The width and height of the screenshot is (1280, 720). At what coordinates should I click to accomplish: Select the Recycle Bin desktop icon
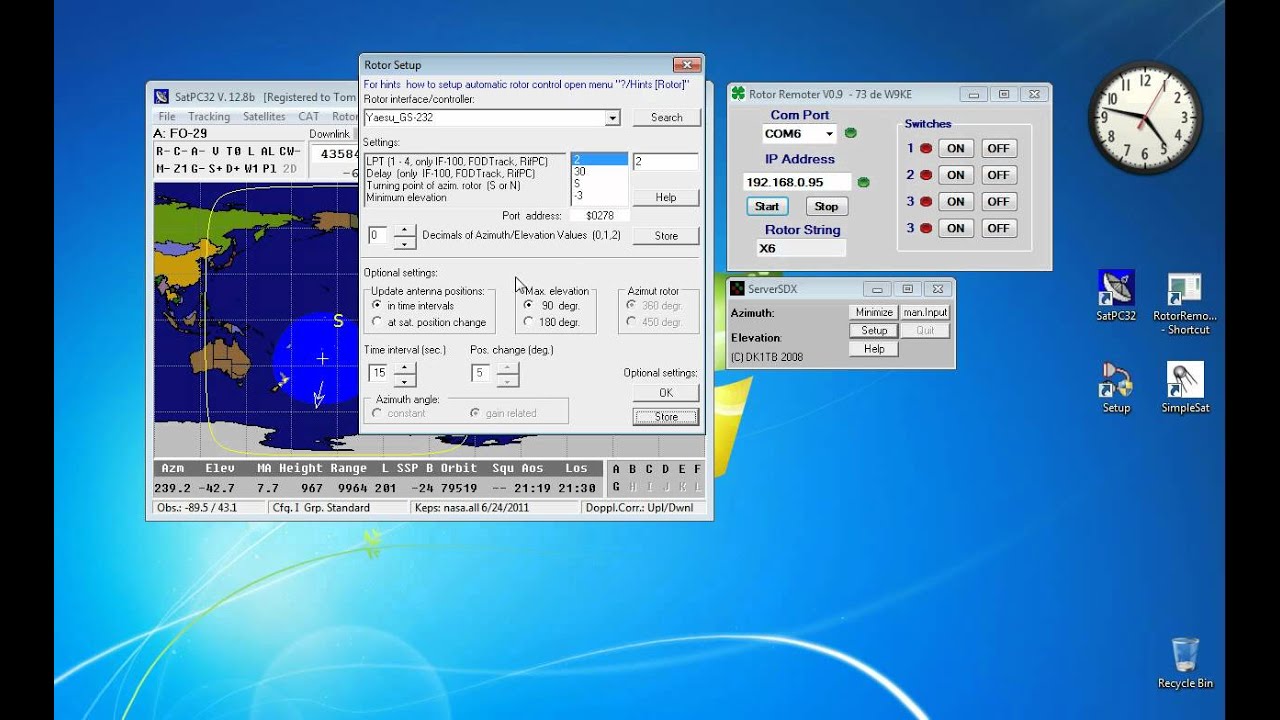click(1185, 662)
